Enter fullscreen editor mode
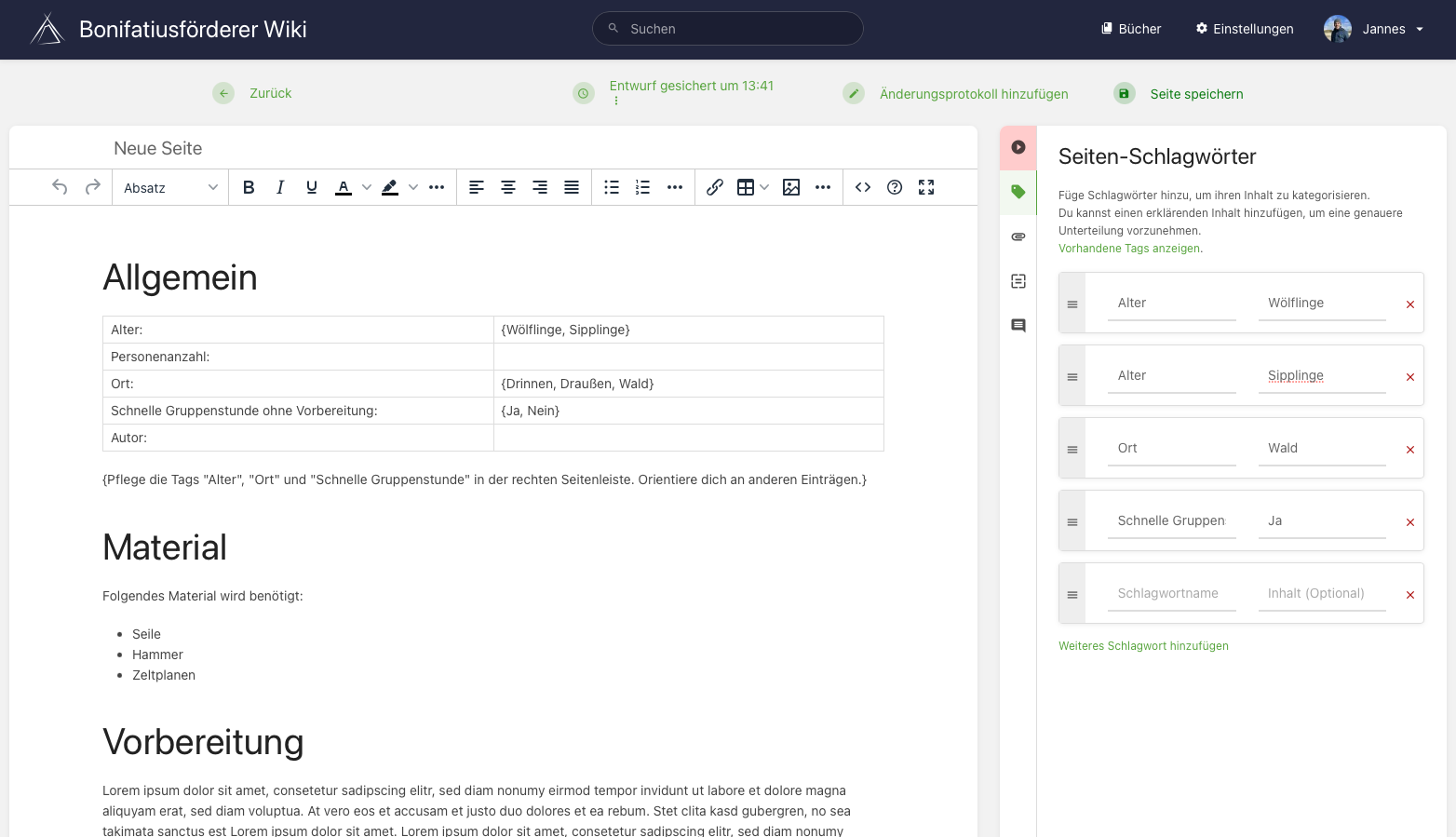Screen dimensions: 1456x837 [x=926, y=187]
